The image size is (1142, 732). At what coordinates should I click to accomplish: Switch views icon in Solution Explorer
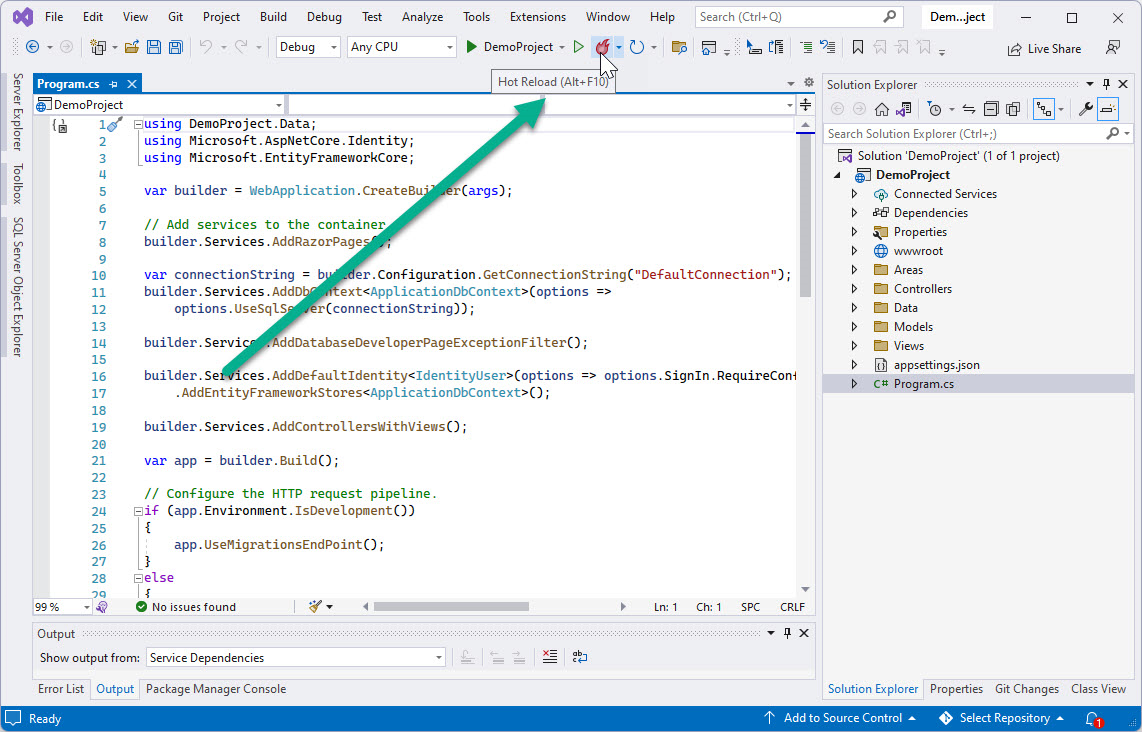(x=904, y=109)
